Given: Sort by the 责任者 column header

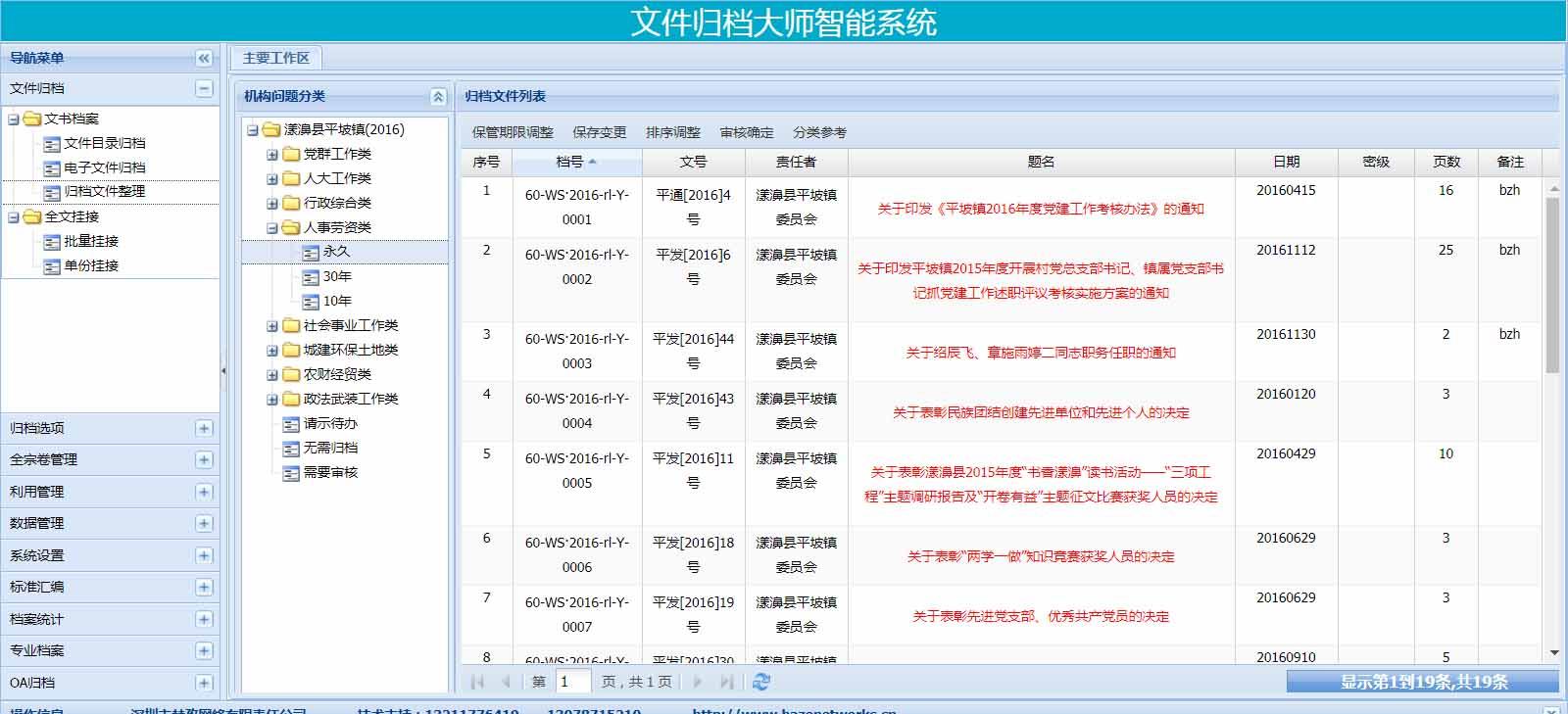Looking at the screenshot, I should point(797,162).
